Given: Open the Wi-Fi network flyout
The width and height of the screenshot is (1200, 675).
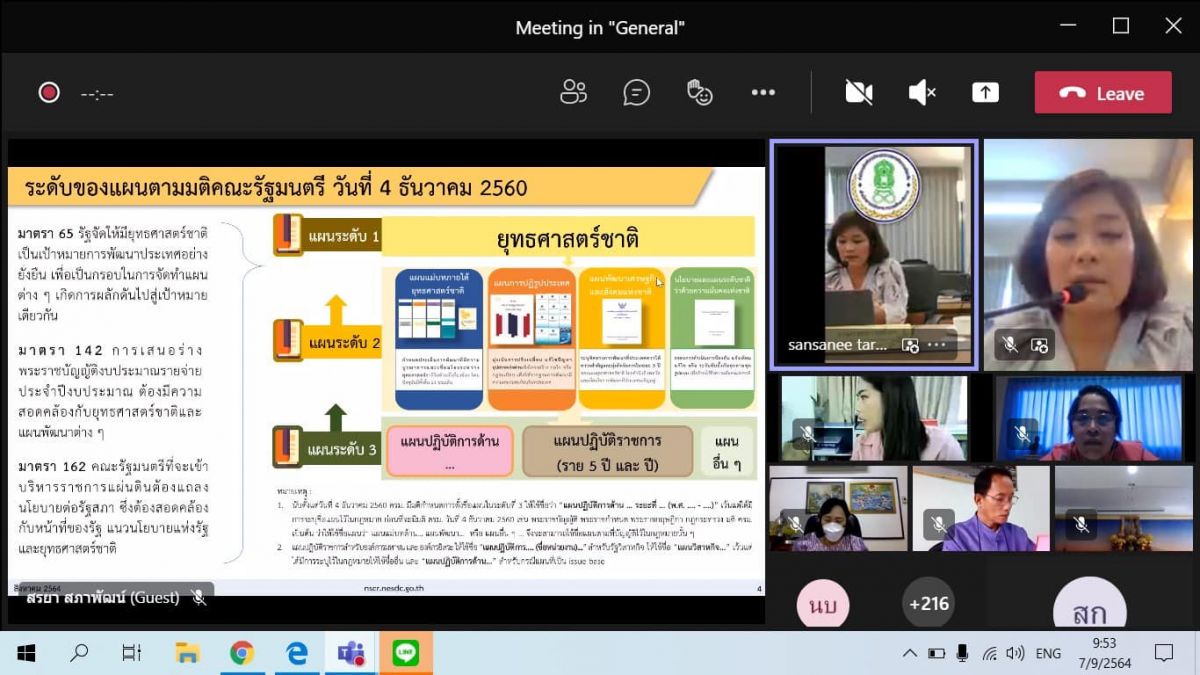Looking at the screenshot, I should click(989, 653).
